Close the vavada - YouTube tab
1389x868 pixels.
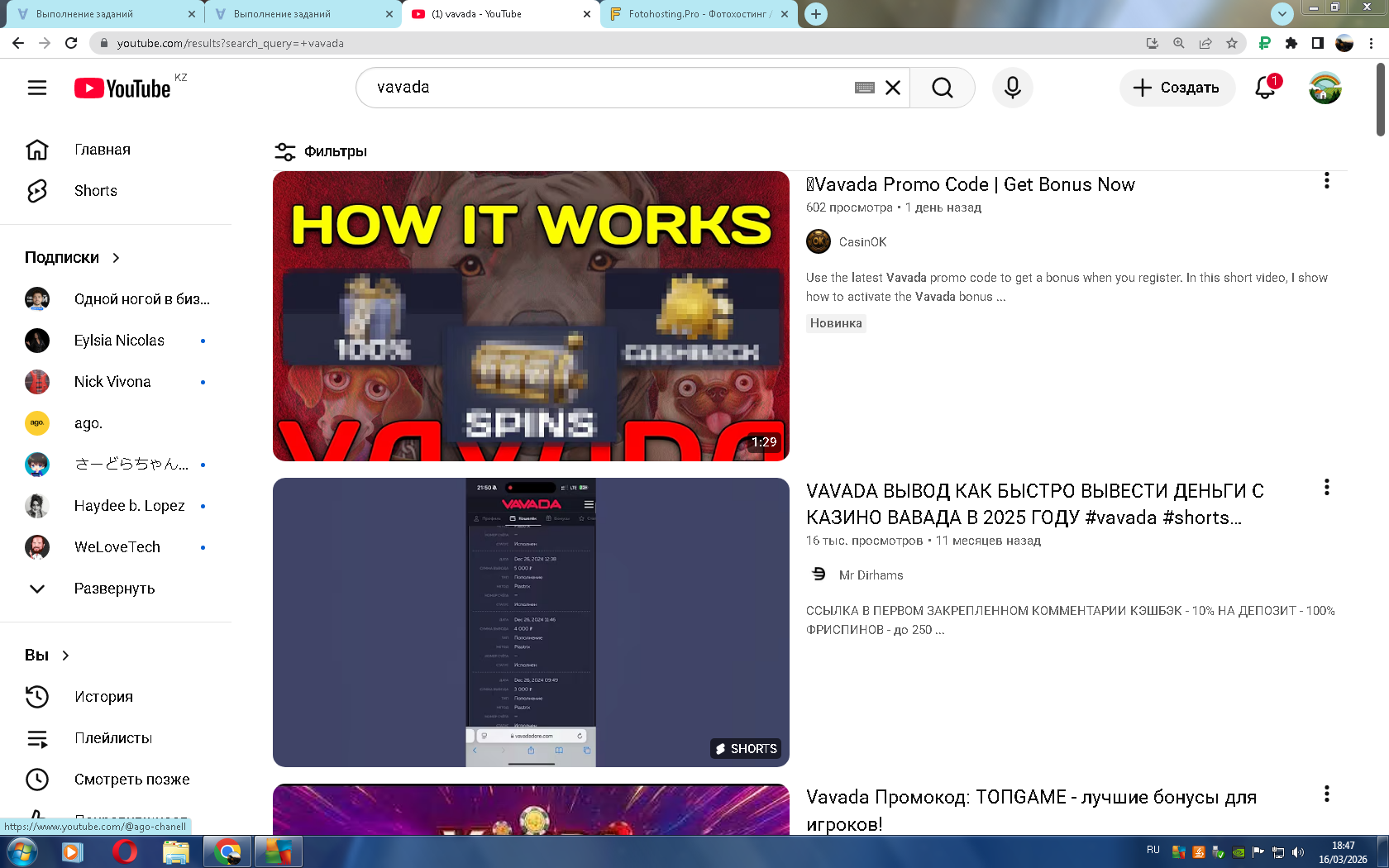tap(587, 14)
